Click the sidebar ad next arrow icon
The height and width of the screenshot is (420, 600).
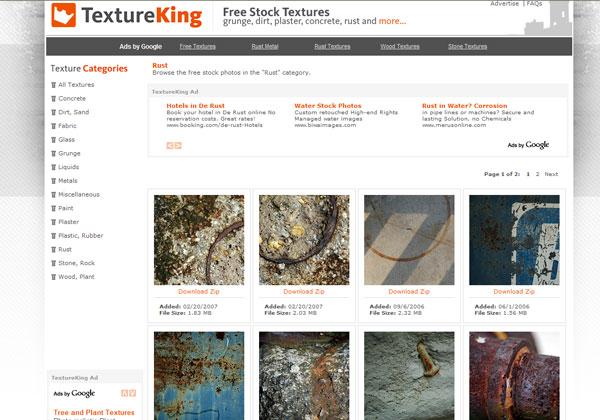coord(132,393)
